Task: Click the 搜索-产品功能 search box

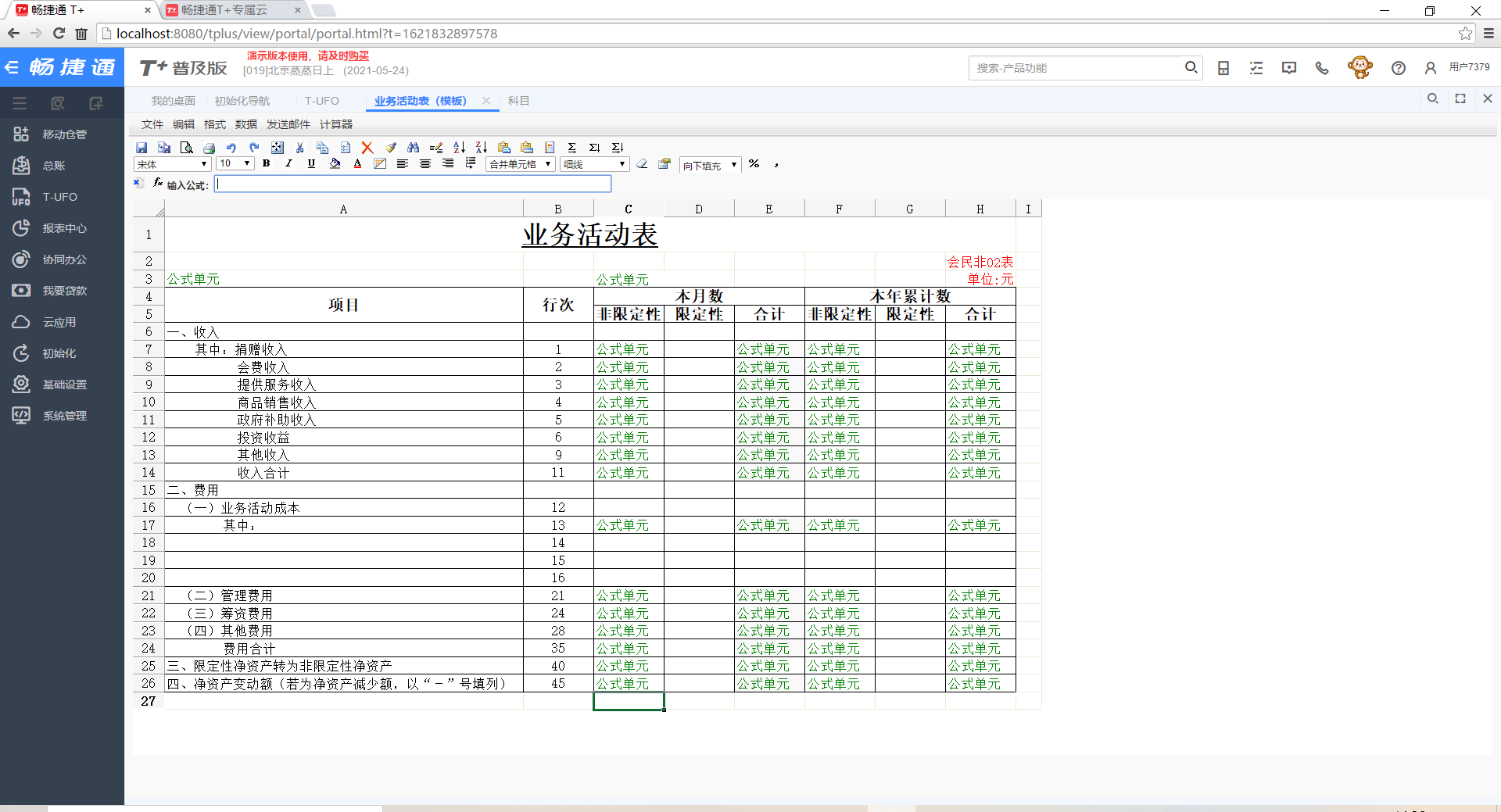Action: (1076, 68)
